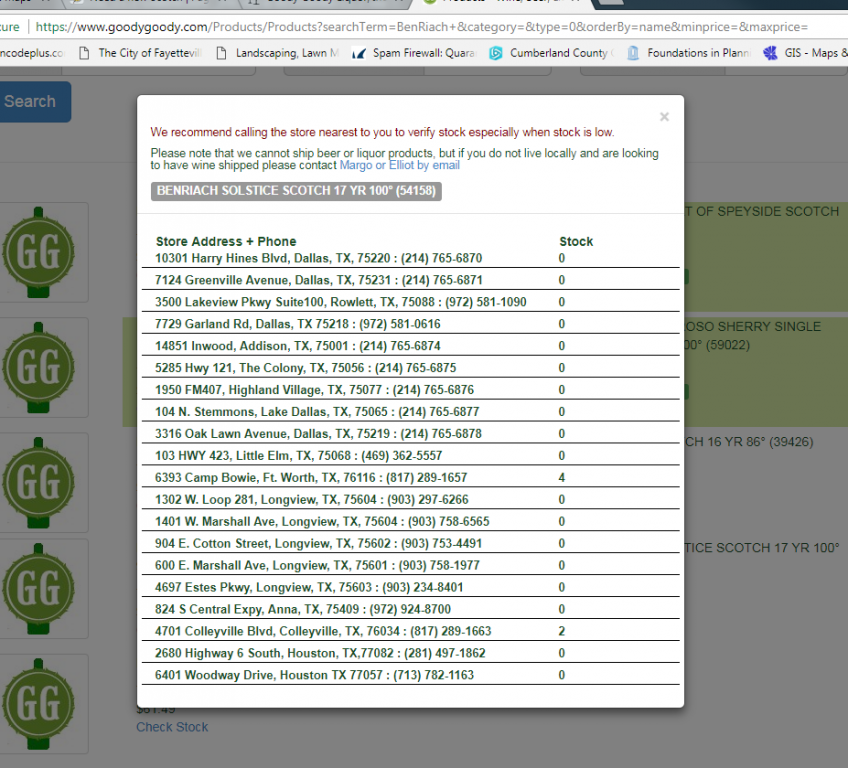Select the 1302 W. Loop 281, Longview row
The width and height of the screenshot is (848, 768).
(x=410, y=499)
